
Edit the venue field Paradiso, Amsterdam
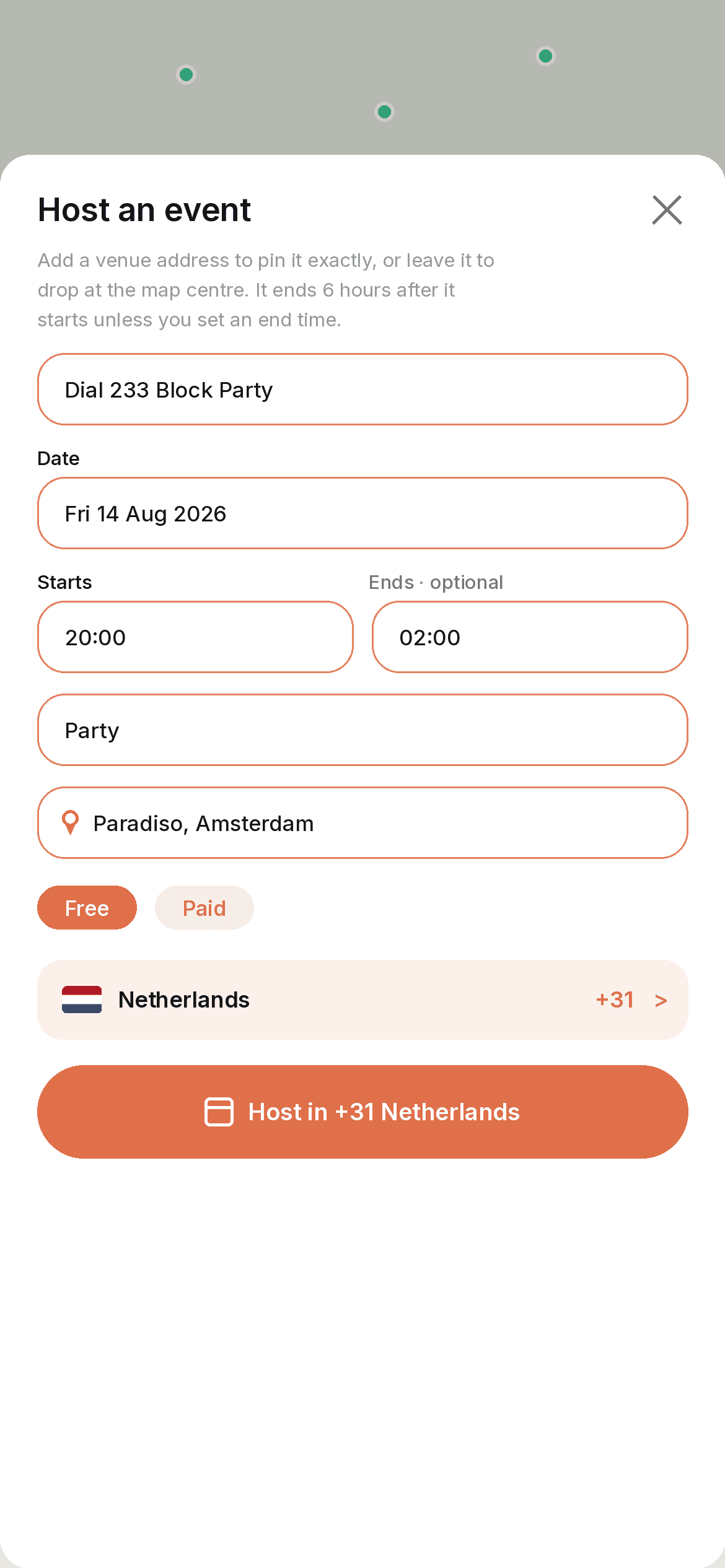click(362, 823)
